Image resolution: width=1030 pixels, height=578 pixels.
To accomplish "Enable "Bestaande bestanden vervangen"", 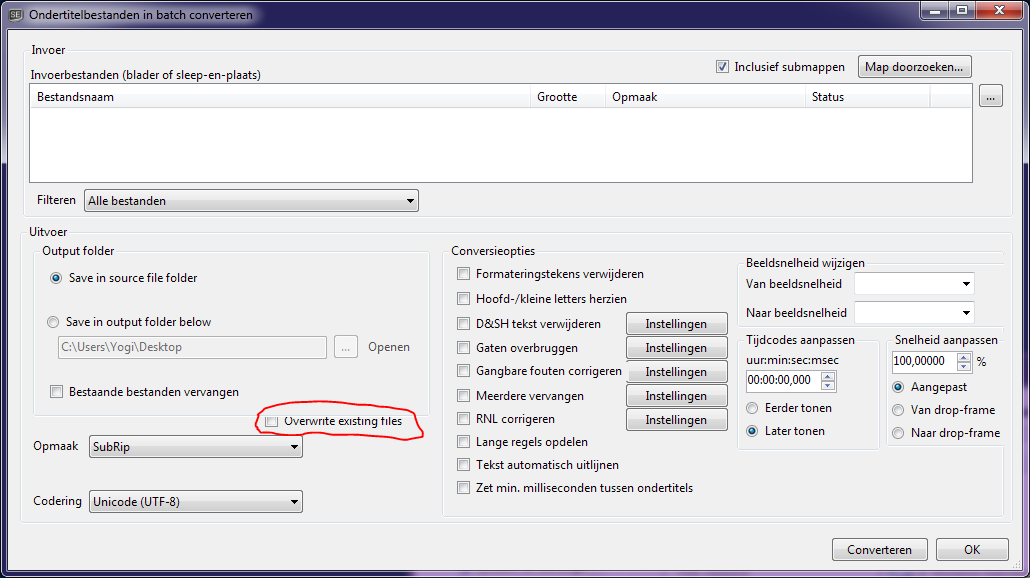I will 56,392.
